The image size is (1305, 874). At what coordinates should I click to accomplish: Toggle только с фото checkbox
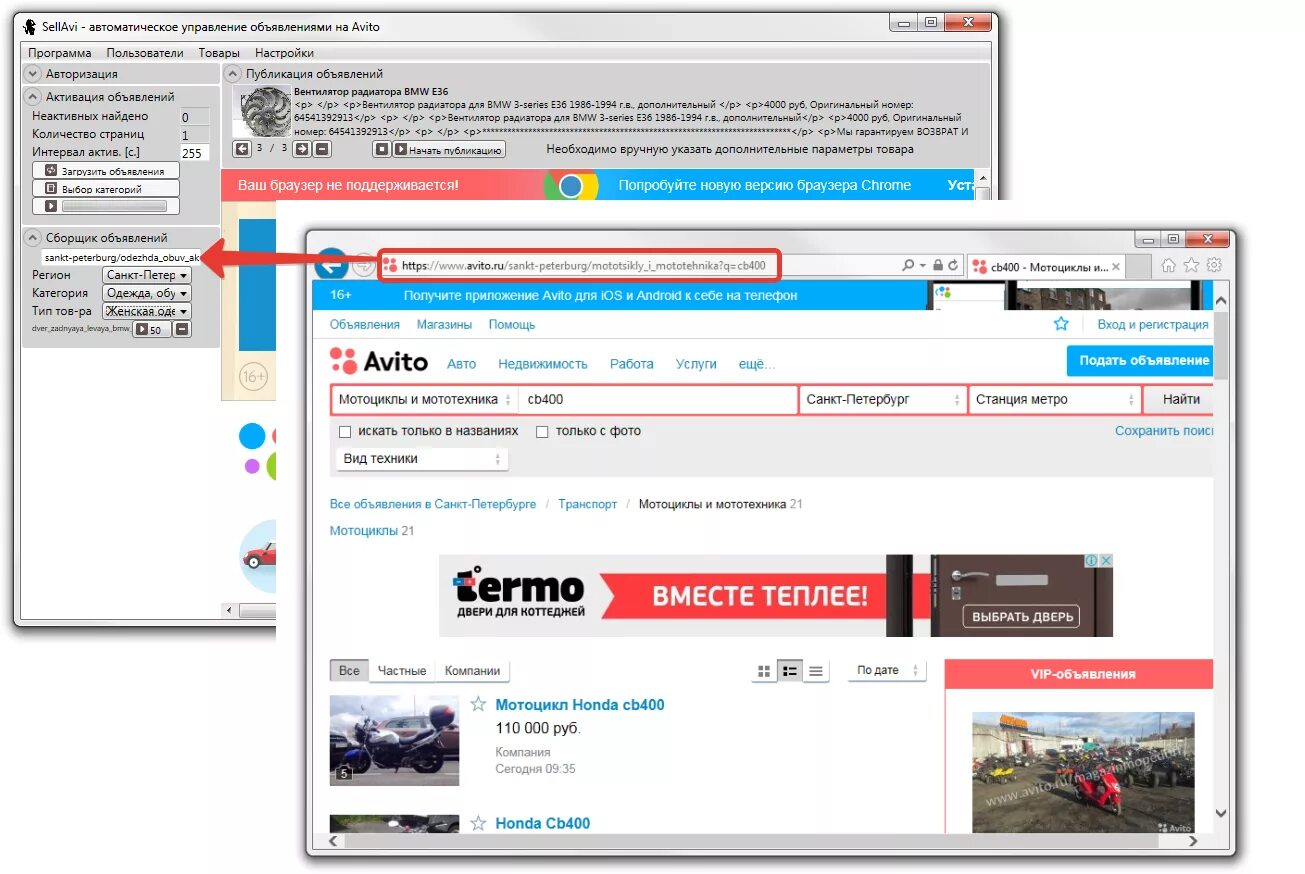(x=542, y=432)
